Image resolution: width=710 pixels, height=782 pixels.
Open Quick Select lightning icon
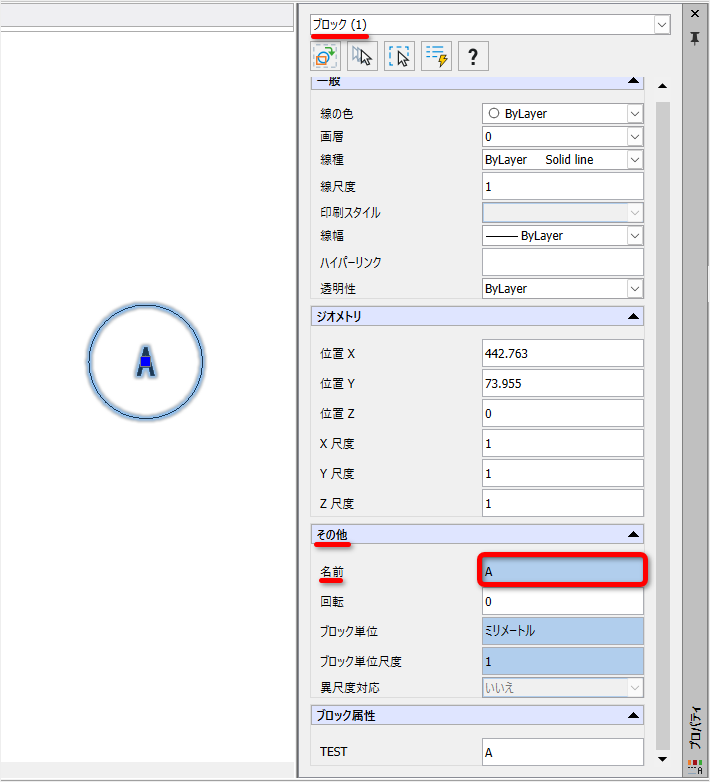click(436, 56)
